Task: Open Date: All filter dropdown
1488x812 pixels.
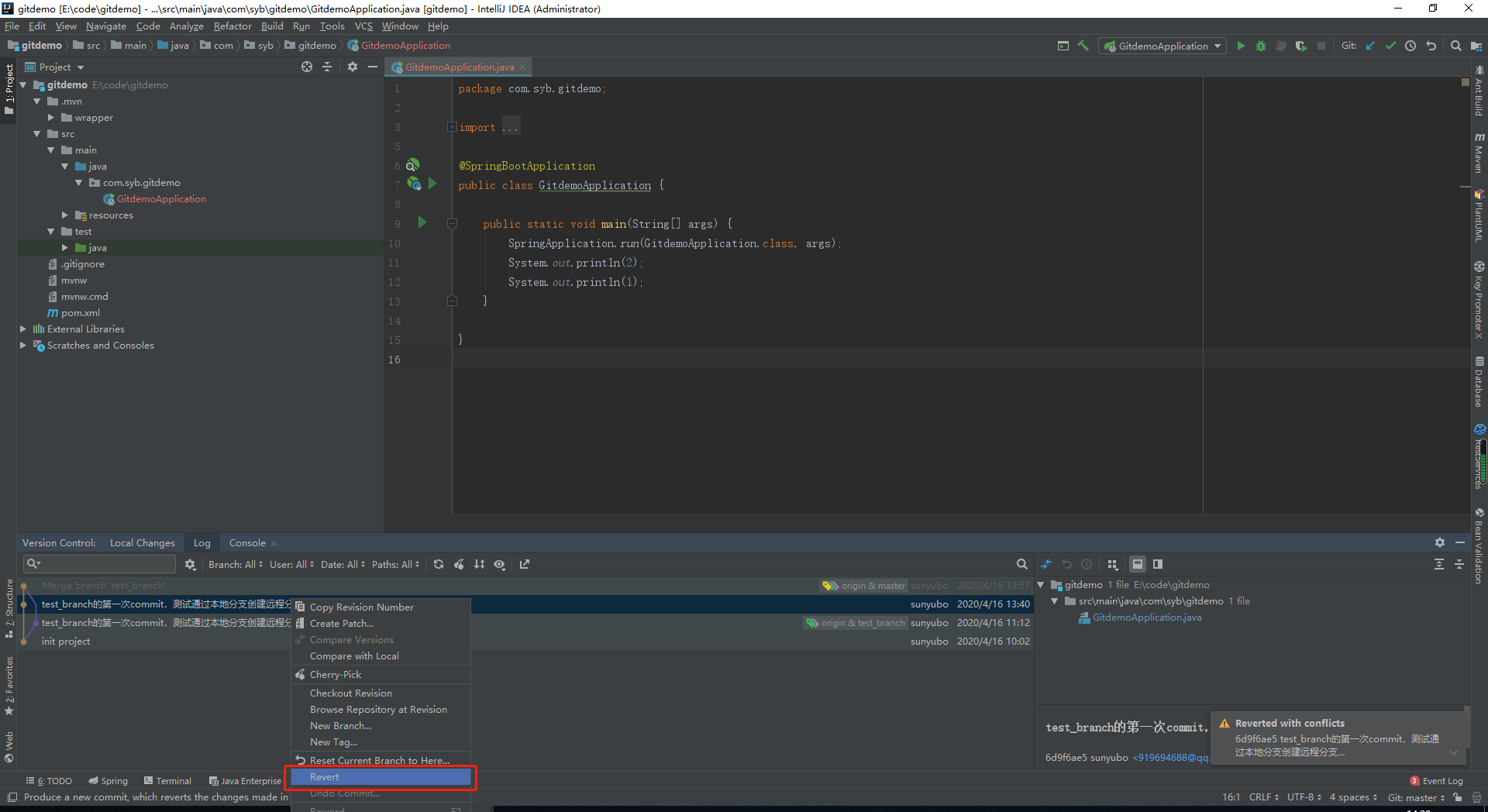Action: click(x=343, y=564)
